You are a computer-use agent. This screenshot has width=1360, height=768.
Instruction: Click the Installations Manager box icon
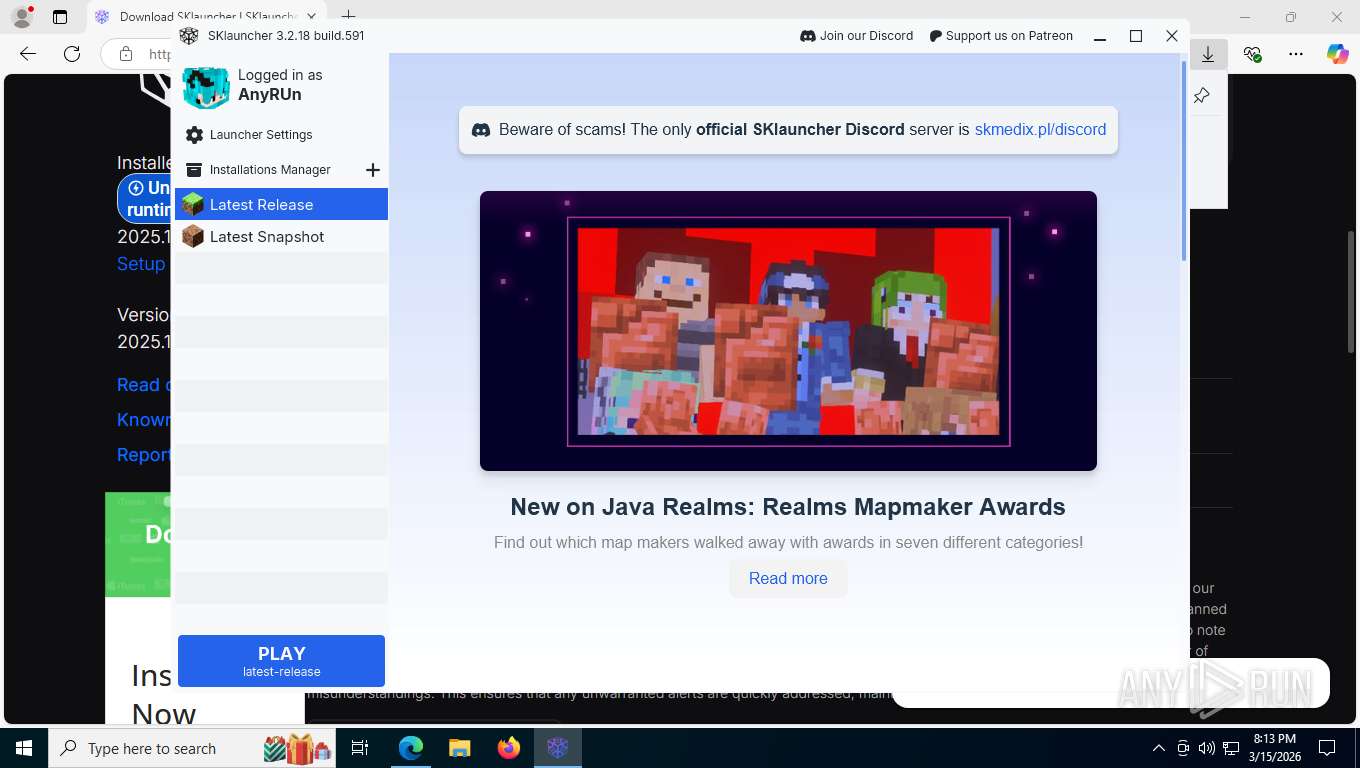194,170
